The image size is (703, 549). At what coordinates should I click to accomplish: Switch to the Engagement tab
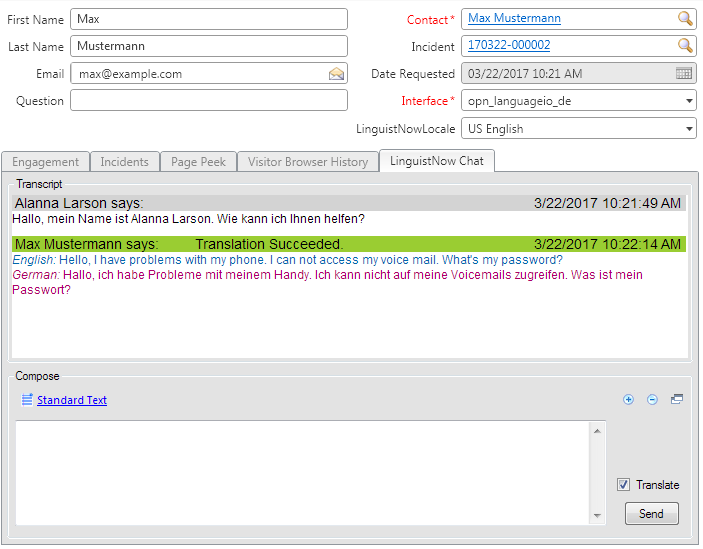click(x=46, y=162)
